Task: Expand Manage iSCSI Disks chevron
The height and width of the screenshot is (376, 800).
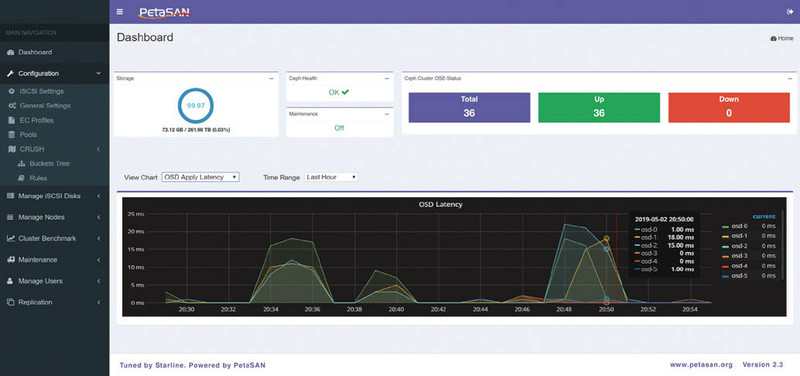Action: (x=98, y=196)
